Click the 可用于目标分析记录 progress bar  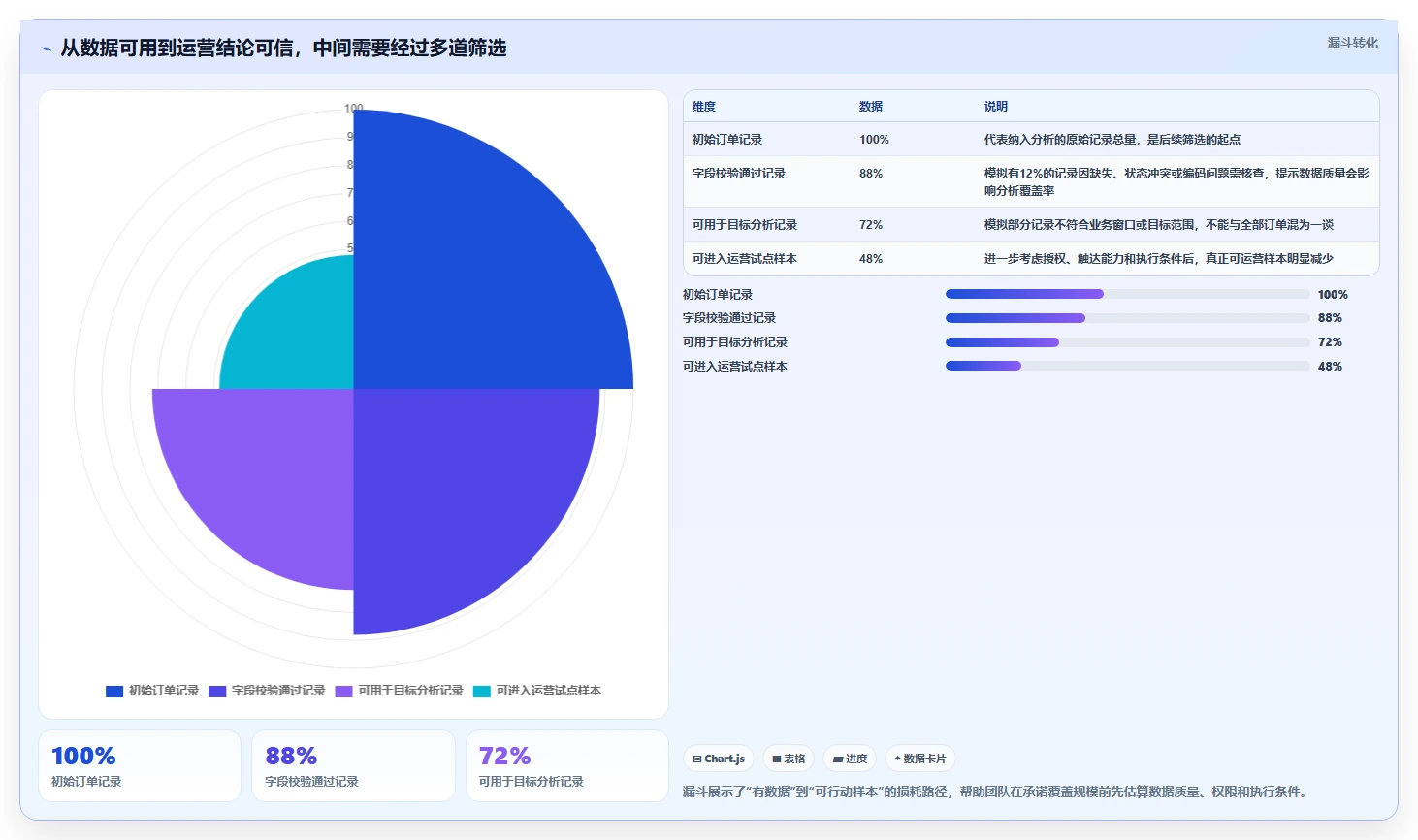[1127, 342]
